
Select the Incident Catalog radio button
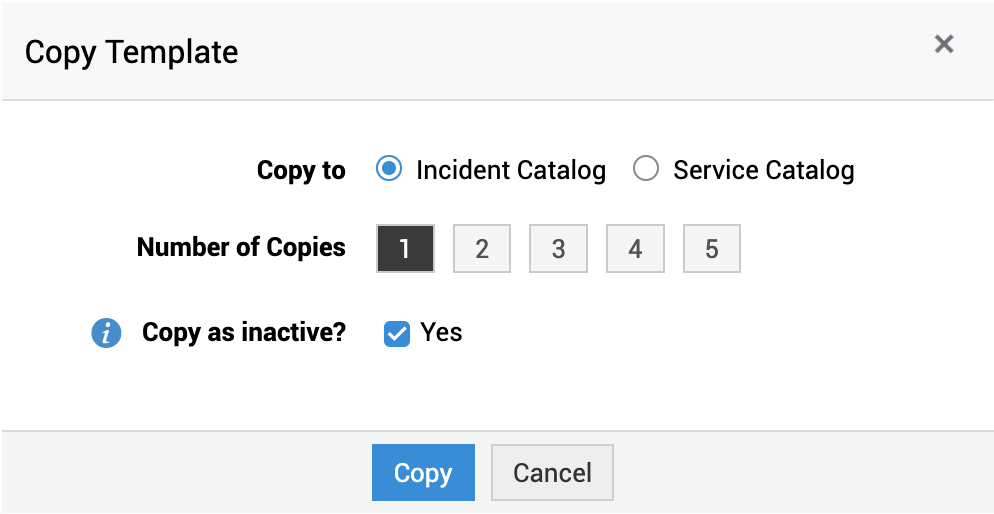(x=388, y=169)
